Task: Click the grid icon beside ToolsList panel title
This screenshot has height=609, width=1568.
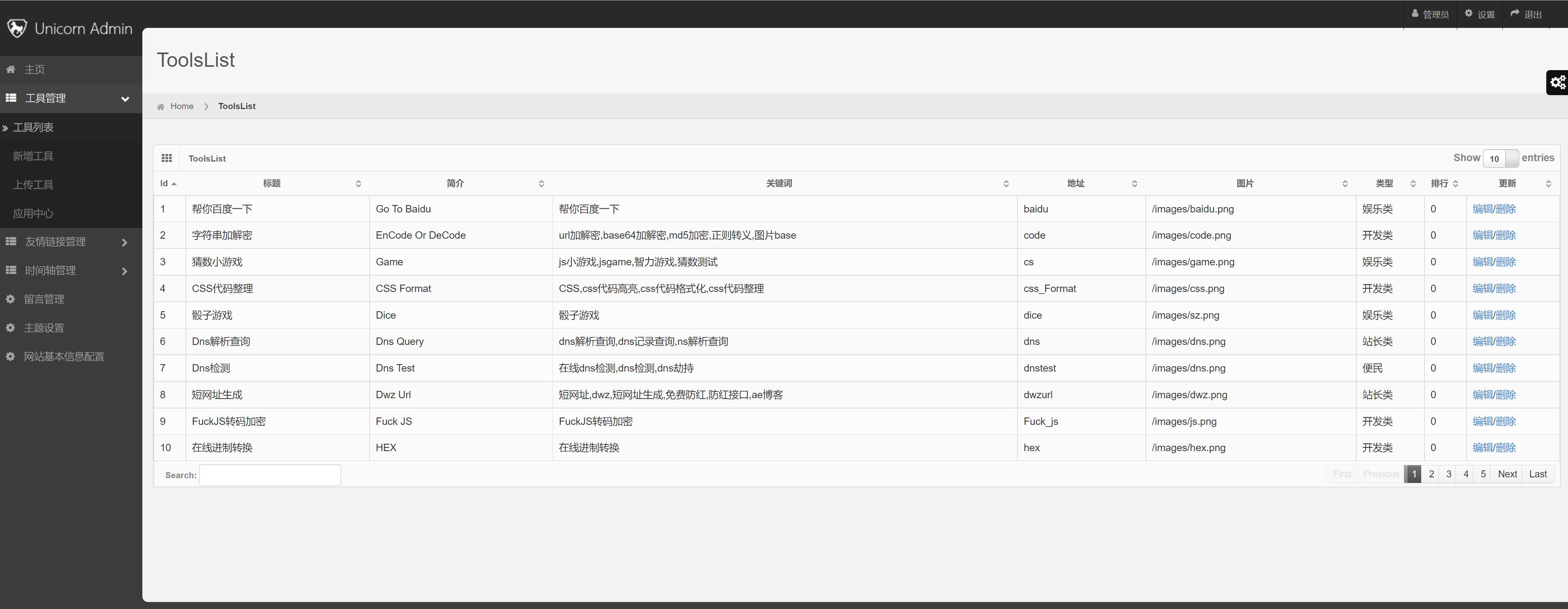Action: pos(167,158)
